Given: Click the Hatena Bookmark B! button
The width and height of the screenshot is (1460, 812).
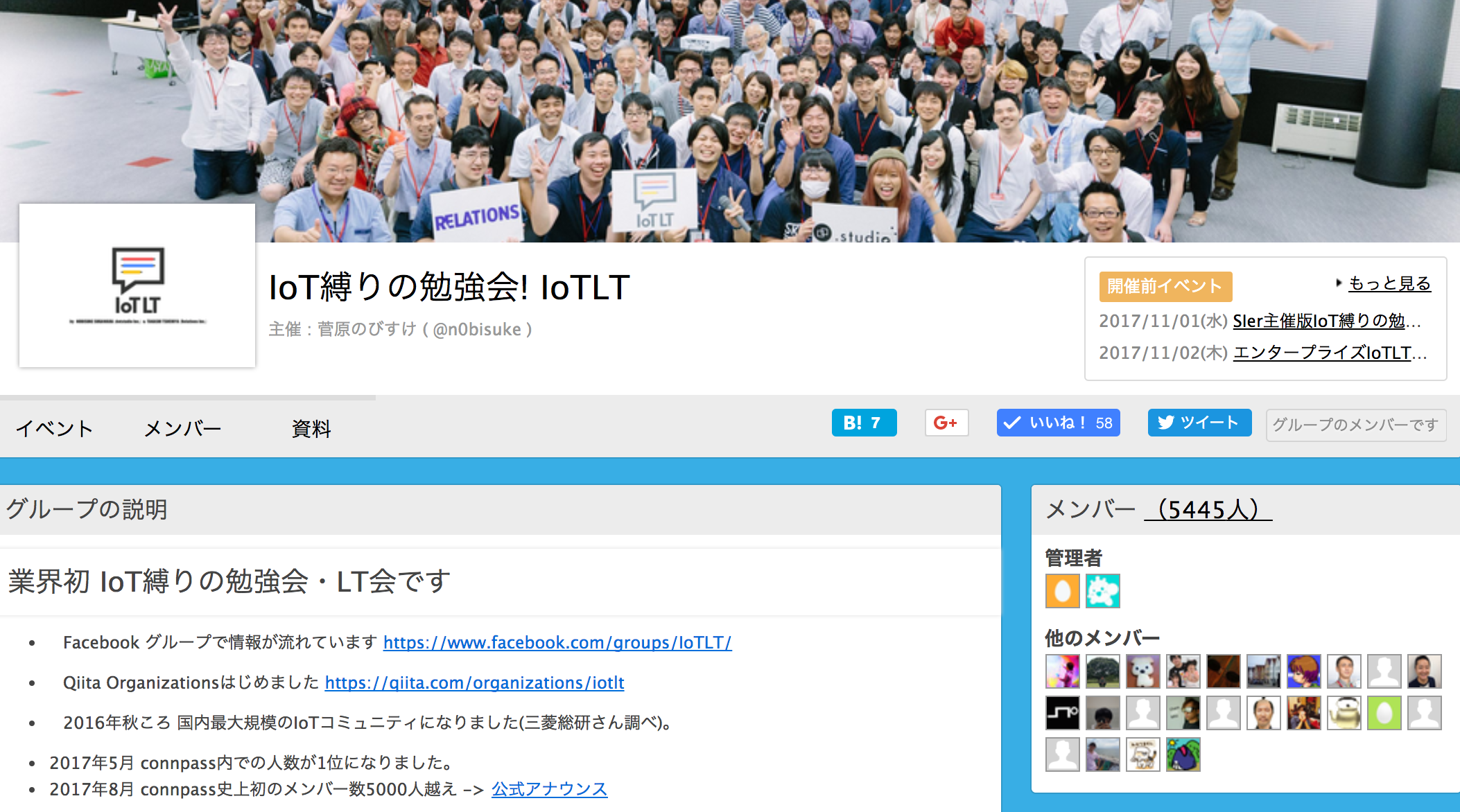Looking at the screenshot, I should click(x=863, y=423).
